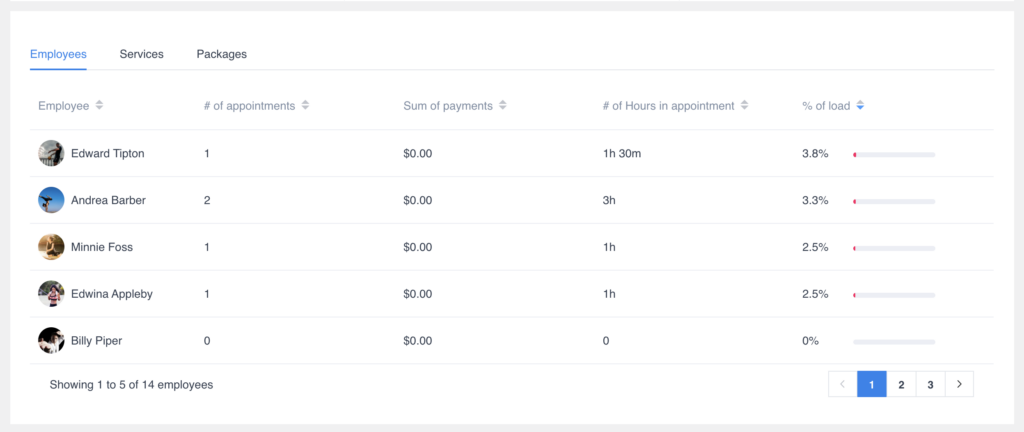The image size is (1024, 432).
Task: Sort by Hours in appointment icon
Action: click(745, 105)
